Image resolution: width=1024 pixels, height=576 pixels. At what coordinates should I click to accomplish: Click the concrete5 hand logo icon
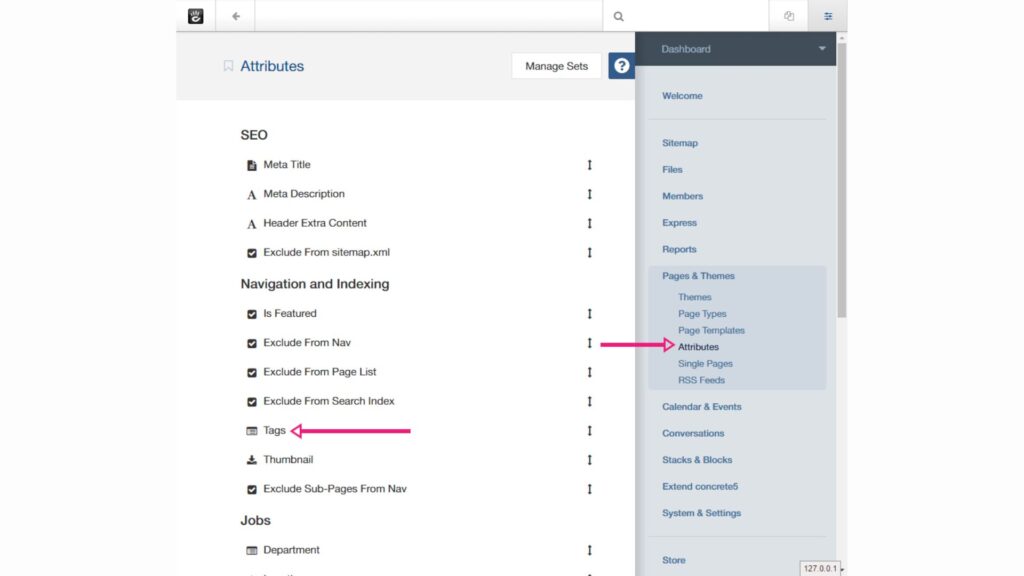[x=195, y=16]
